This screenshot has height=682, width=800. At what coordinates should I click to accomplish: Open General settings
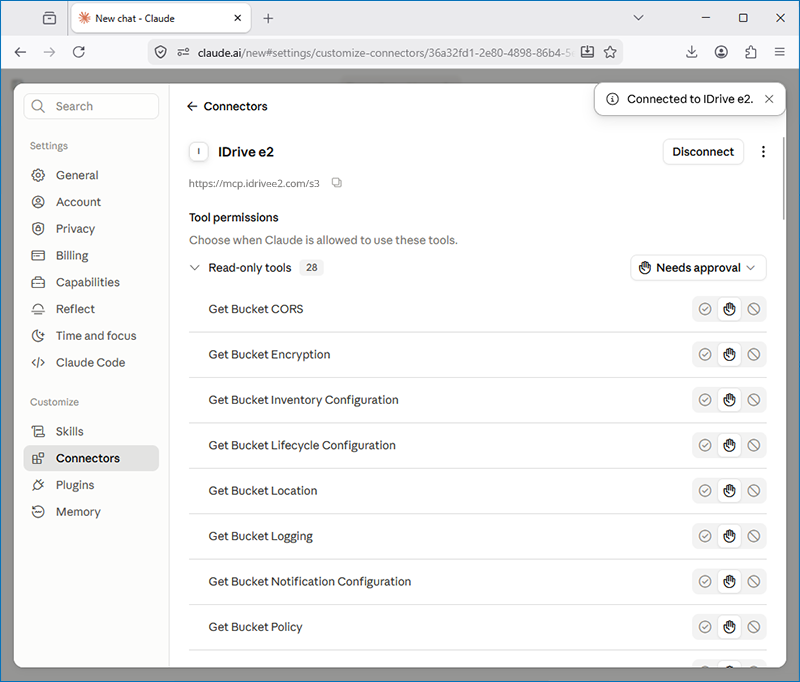coord(91,175)
